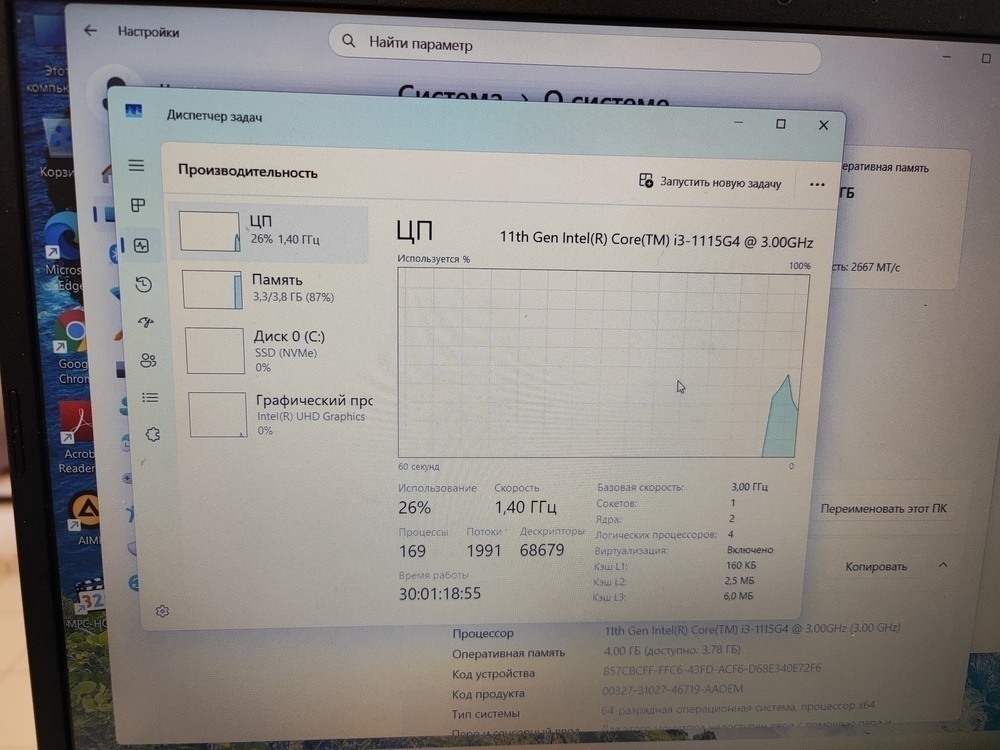Click the search magnifier icon in Settings
The image size is (1000, 750).
348,41
